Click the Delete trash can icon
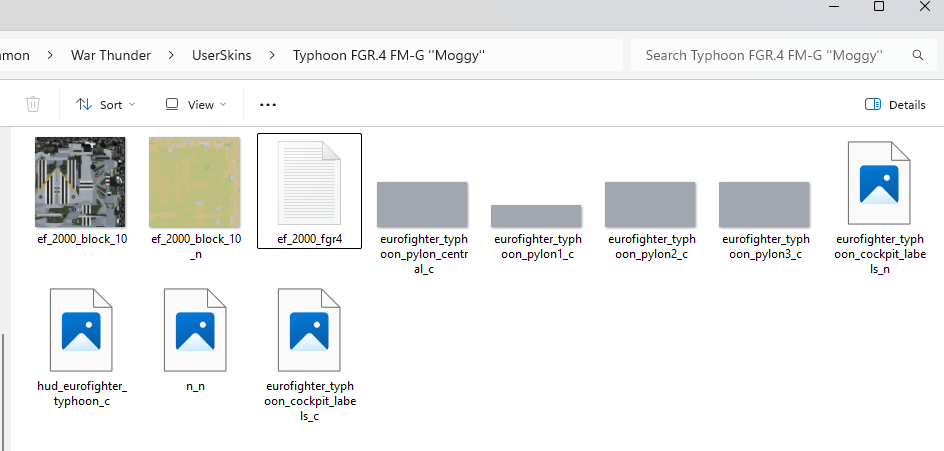The width and height of the screenshot is (944, 451). coord(33,104)
